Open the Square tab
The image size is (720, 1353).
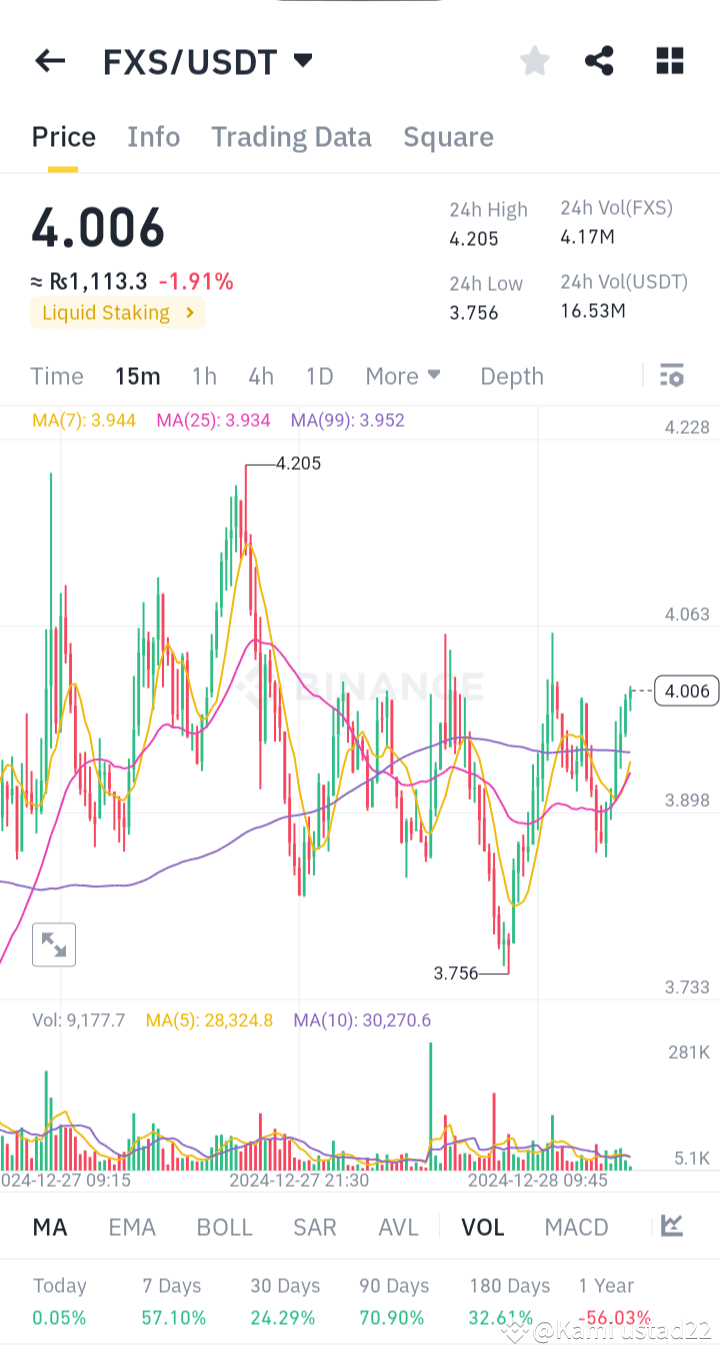click(448, 137)
